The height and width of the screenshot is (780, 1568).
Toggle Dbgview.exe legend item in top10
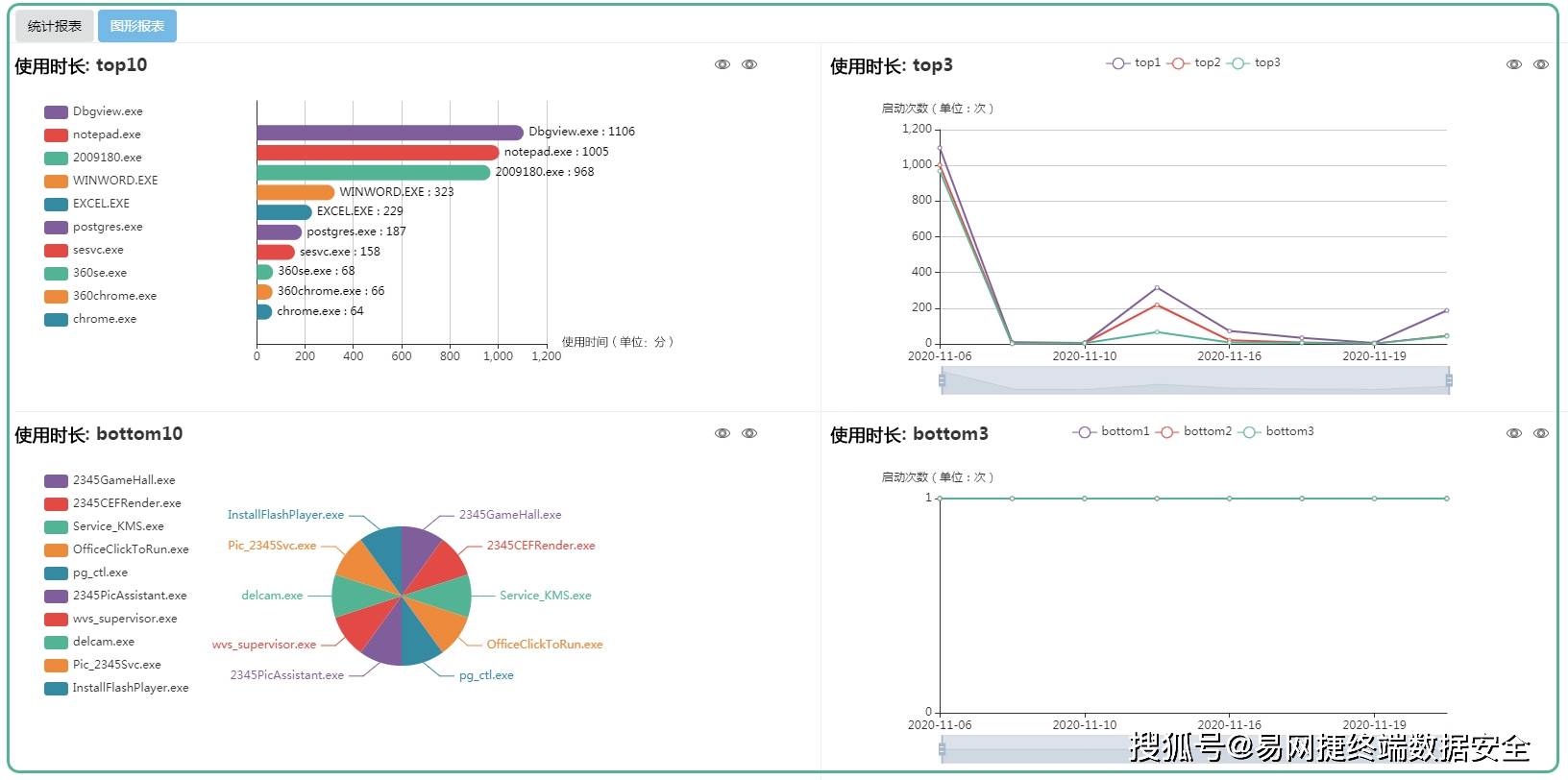coord(93,111)
